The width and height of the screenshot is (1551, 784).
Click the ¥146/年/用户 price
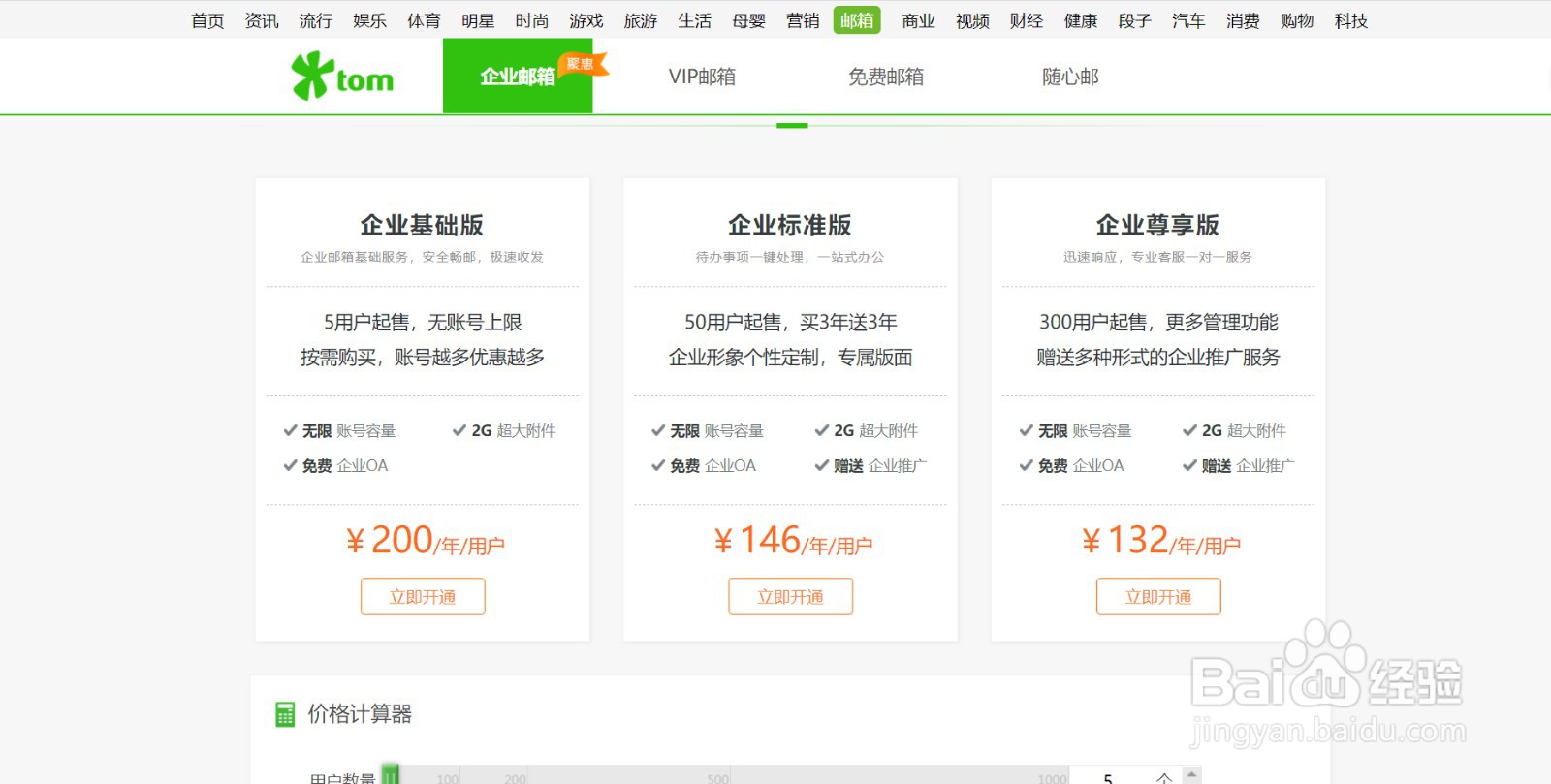[x=793, y=541]
